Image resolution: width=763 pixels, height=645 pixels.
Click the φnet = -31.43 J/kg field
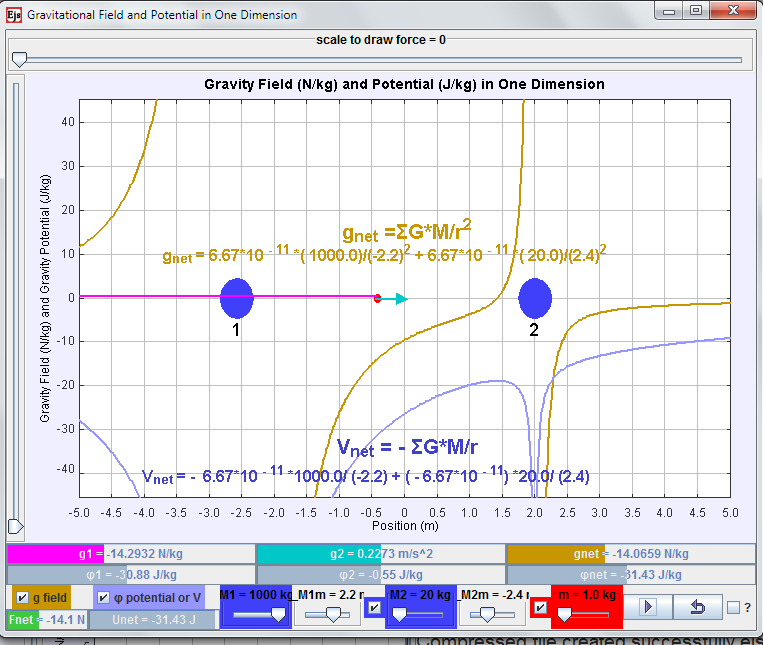pyautogui.click(x=631, y=574)
